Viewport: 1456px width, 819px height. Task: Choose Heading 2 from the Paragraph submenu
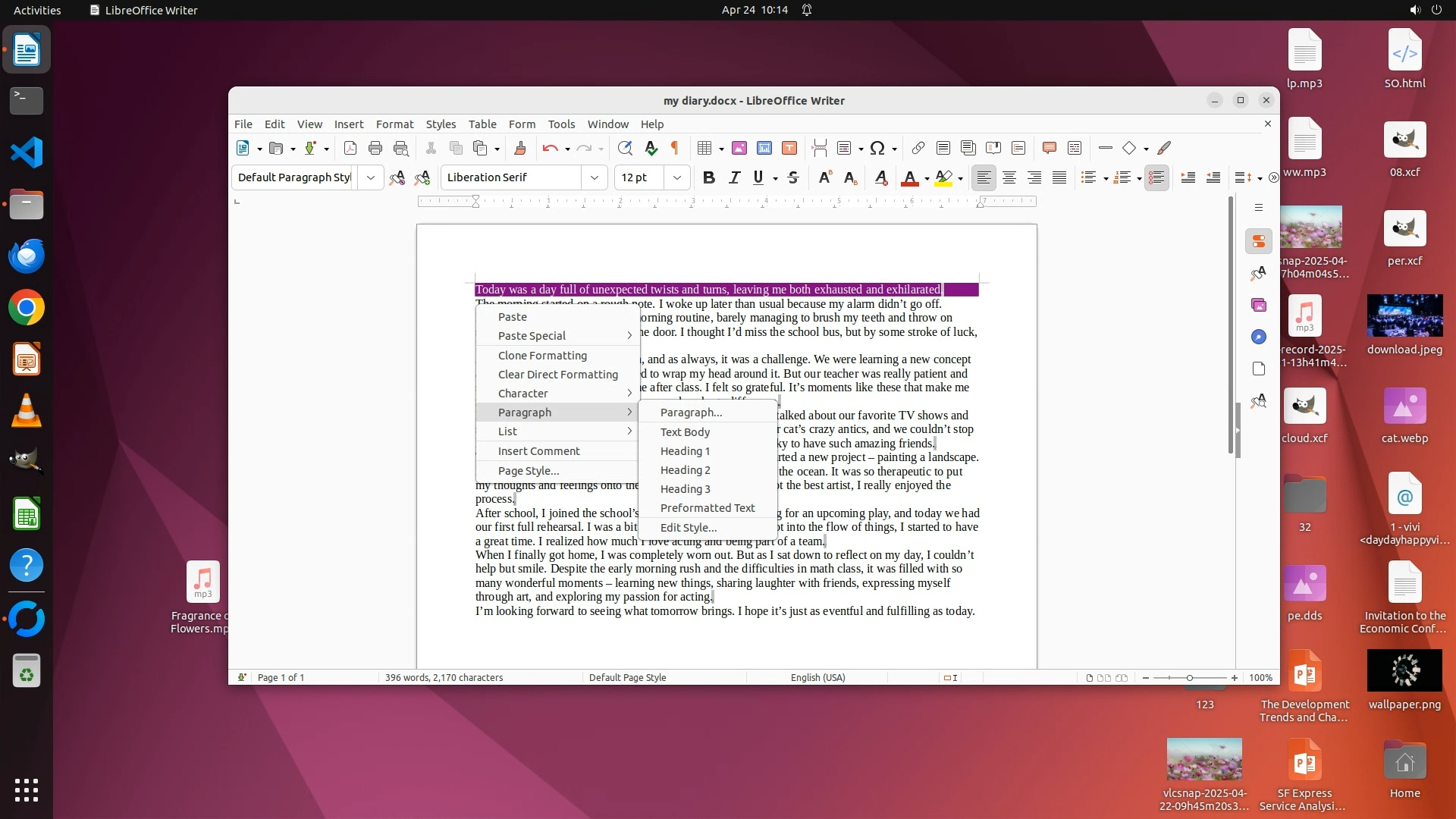685,470
